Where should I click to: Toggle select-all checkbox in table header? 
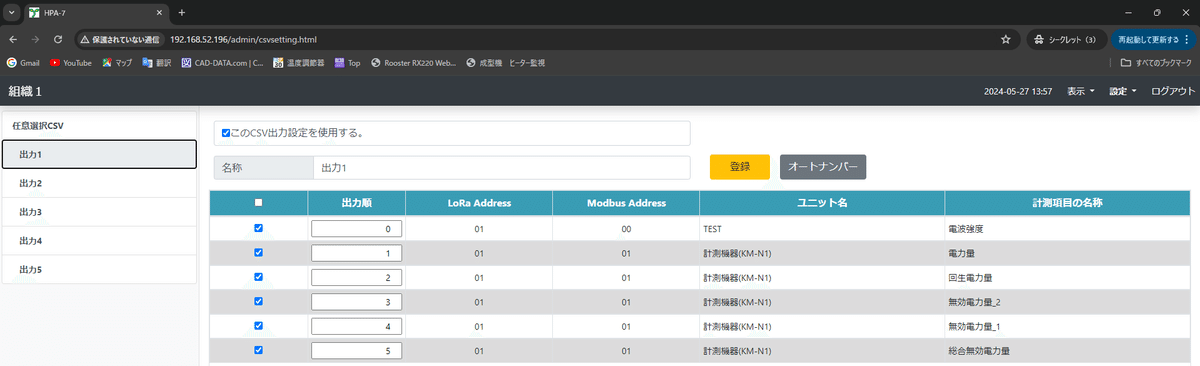tap(259, 203)
